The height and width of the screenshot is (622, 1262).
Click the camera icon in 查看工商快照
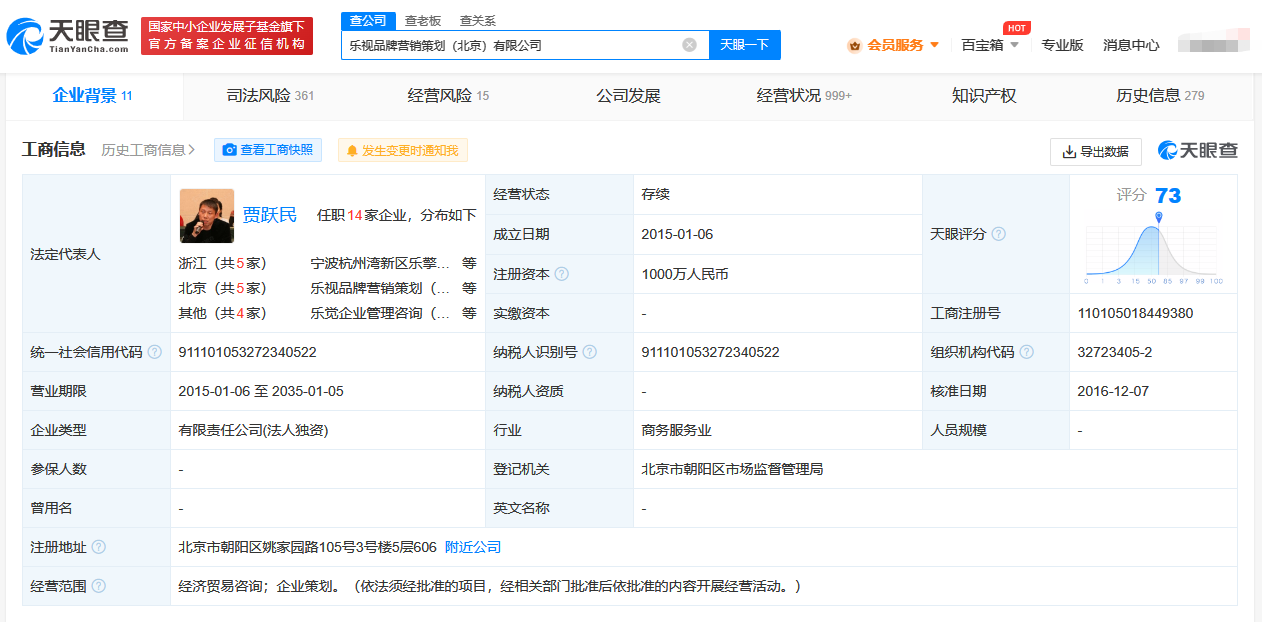click(230, 150)
